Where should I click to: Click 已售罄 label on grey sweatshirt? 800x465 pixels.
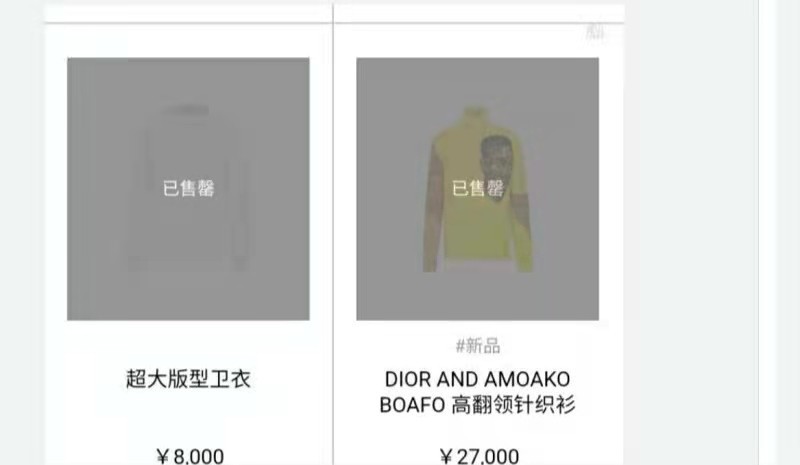188,188
